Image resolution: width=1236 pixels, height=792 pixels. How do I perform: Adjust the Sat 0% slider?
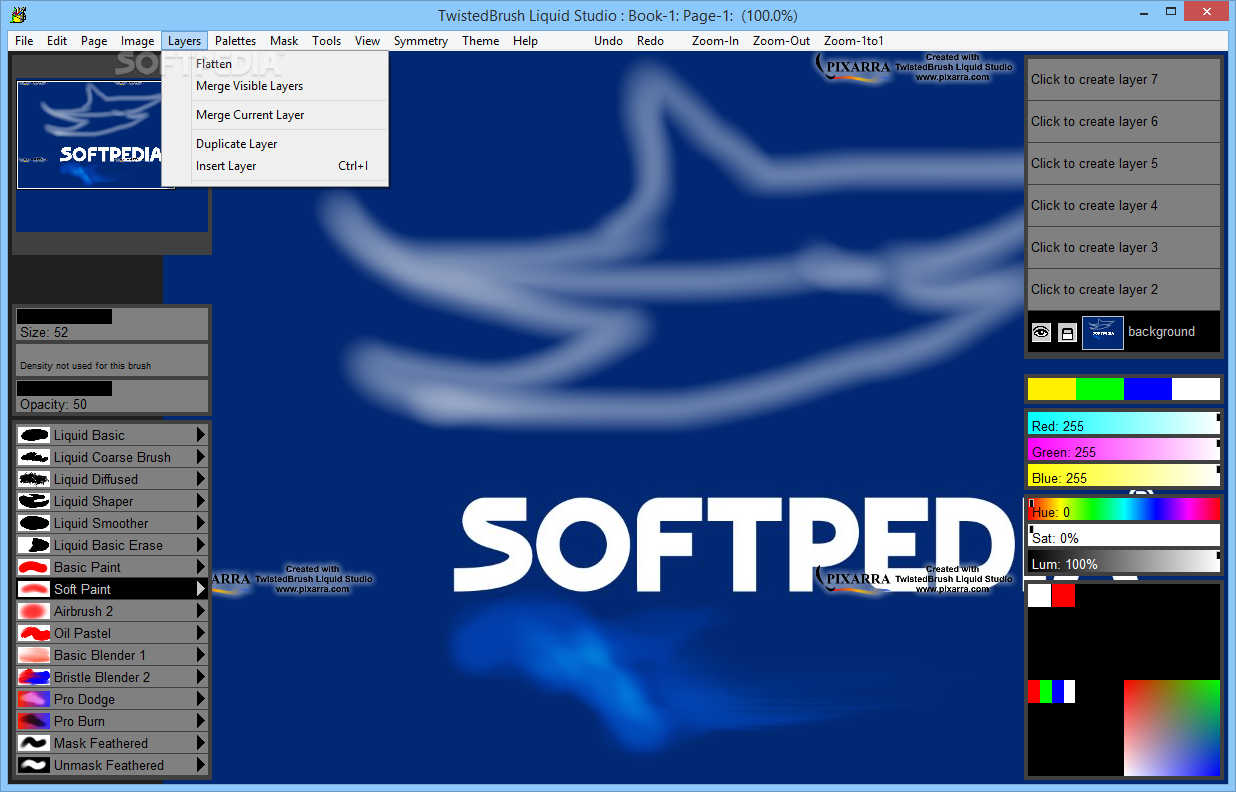click(1124, 535)
